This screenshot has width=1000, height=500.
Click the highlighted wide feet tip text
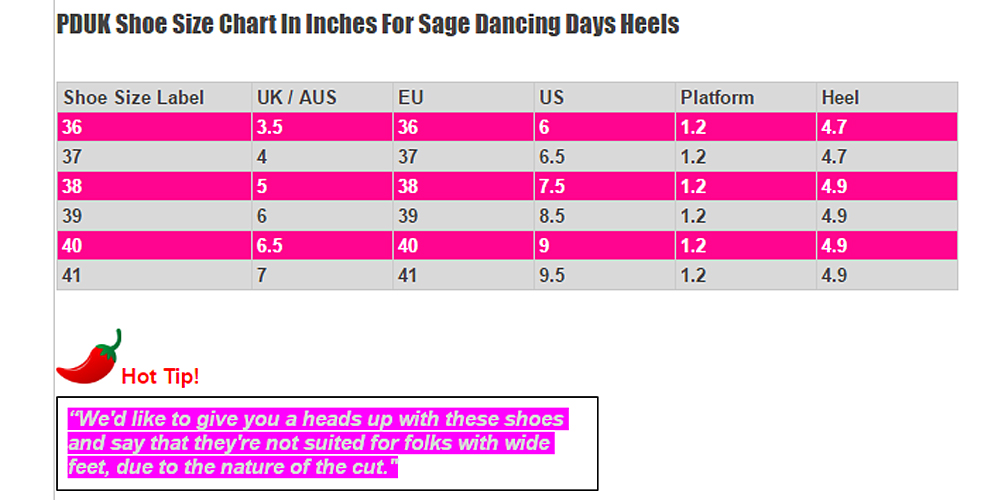tap(315, 442)
